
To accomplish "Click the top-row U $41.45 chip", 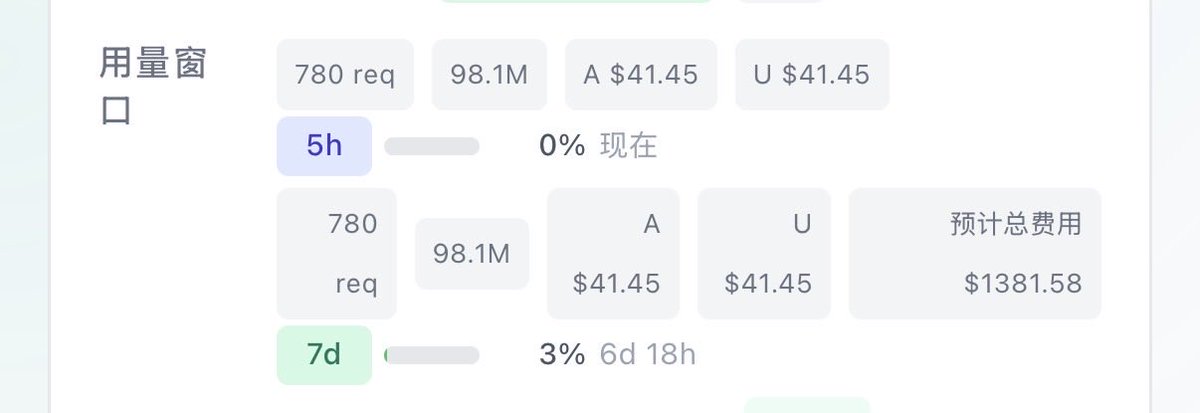I will click(x=812, y=75).
